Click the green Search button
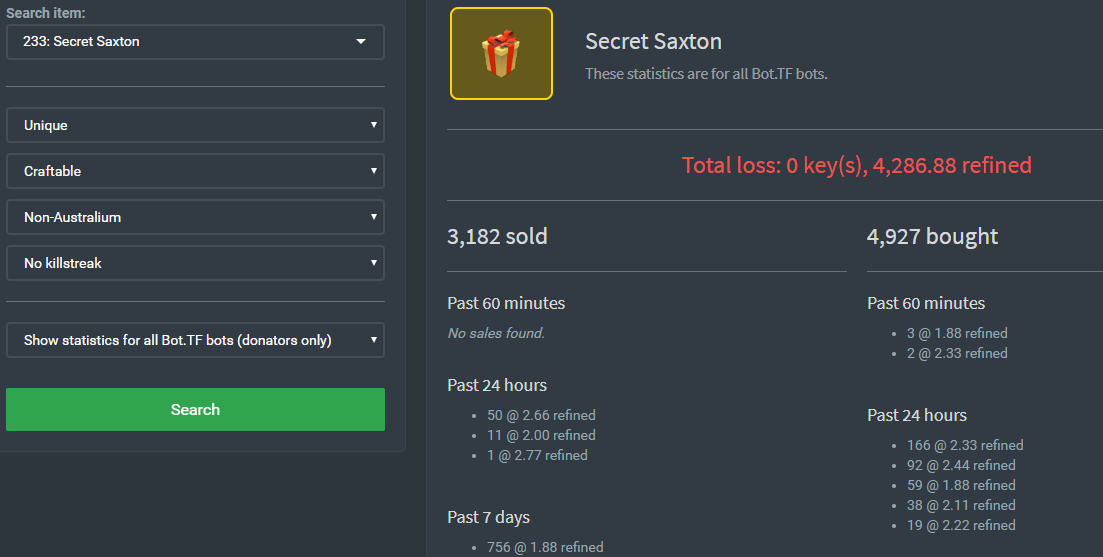Viewport: 1103px width, 557px height. click(196, 409)
